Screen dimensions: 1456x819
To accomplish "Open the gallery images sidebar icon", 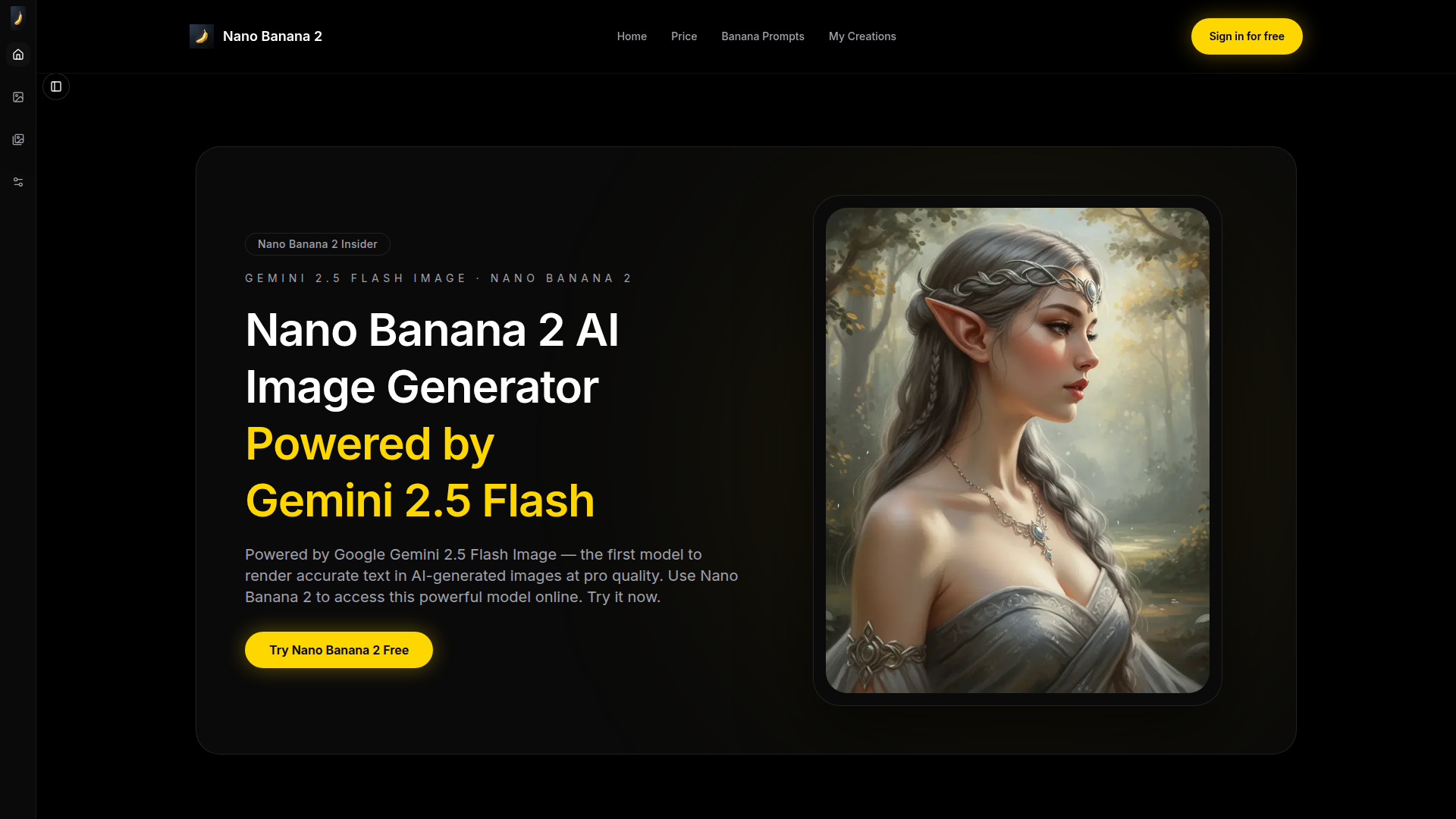I will (x=18, y=140).
